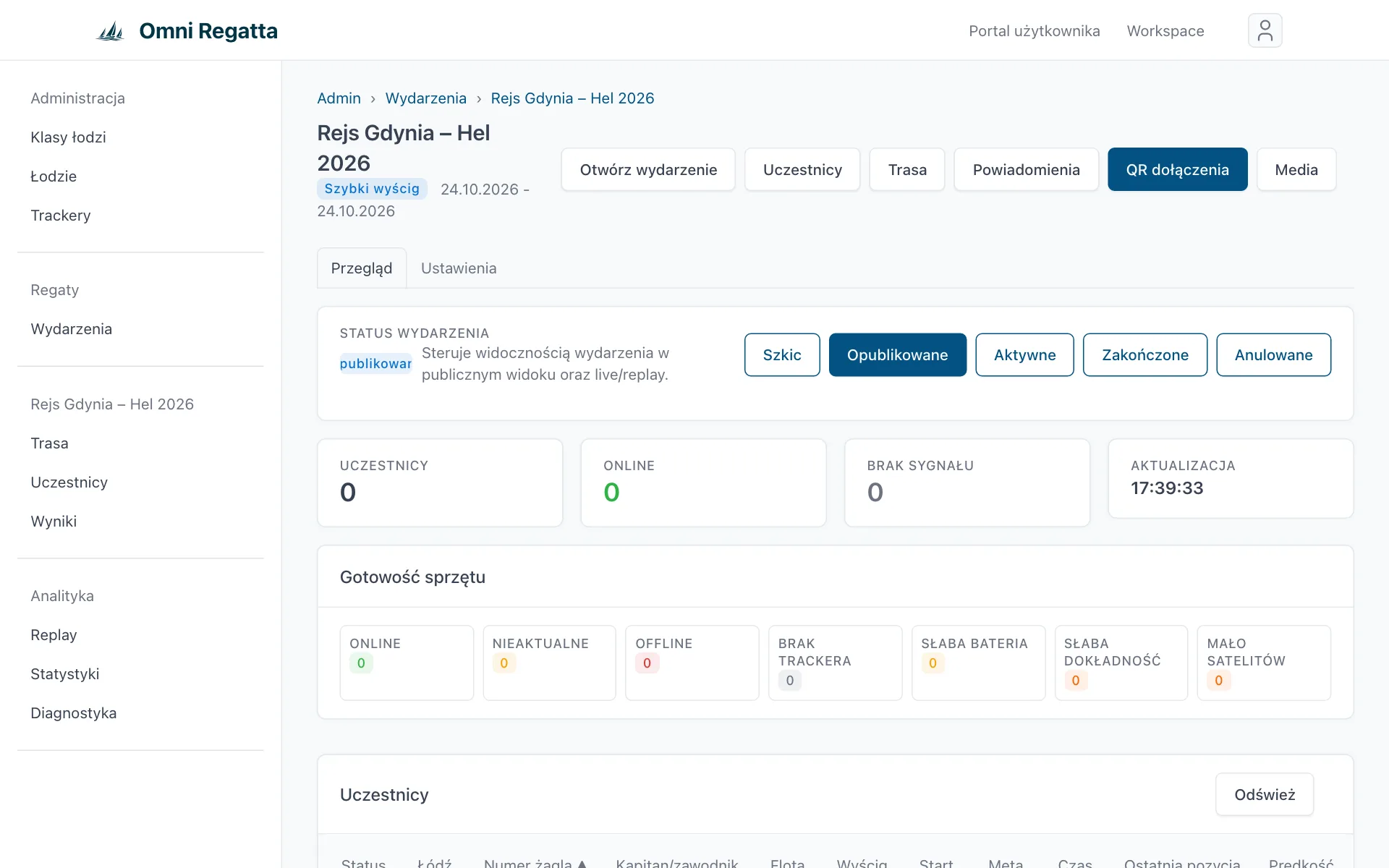Open the Media button

pos(1296,169)
